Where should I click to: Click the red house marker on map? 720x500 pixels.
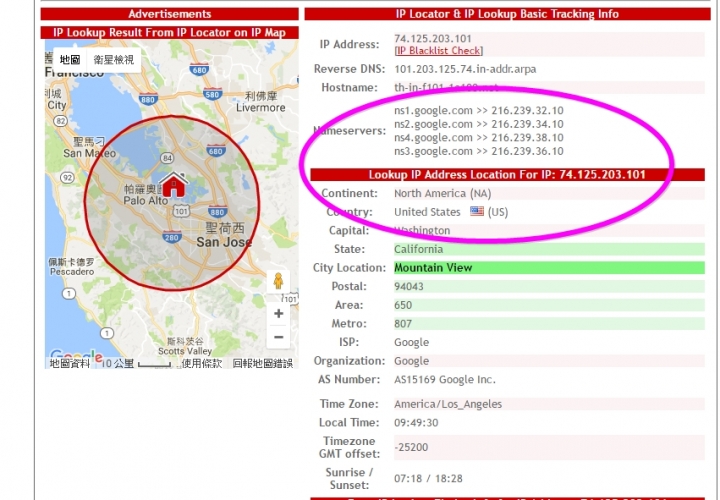[x=174, y=185]
